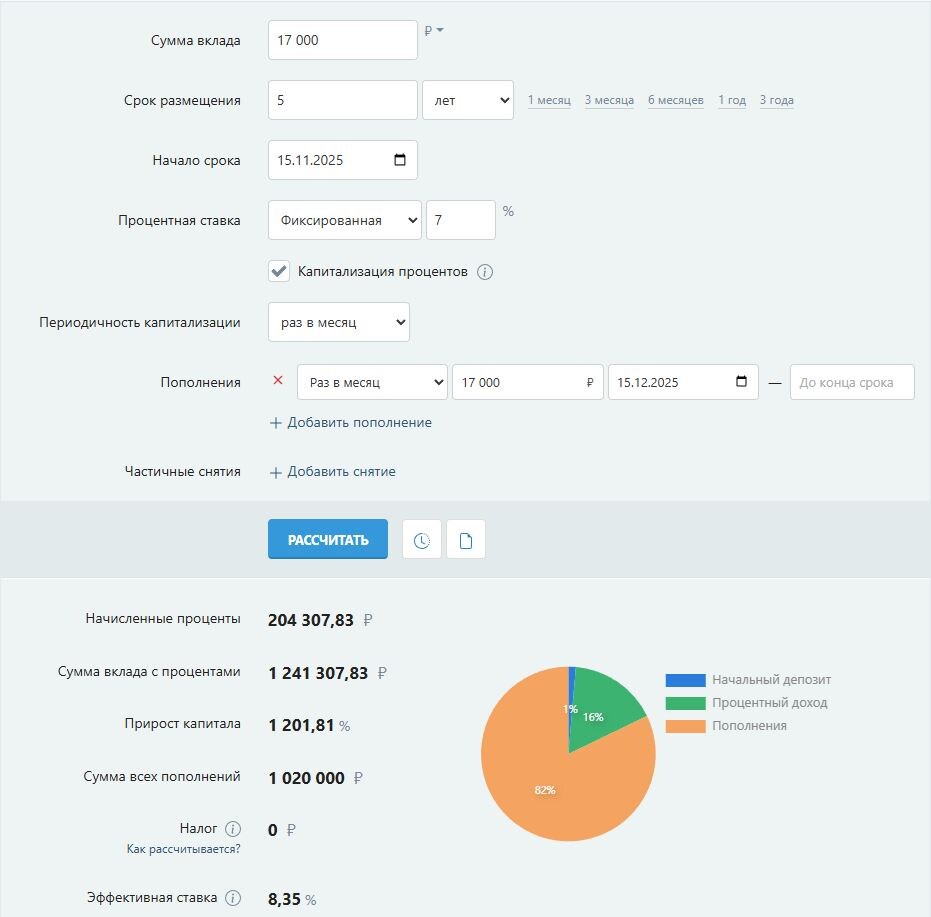Open currency ruble selector dropdown
Screen dimensions: 931x917
(434, 30)
